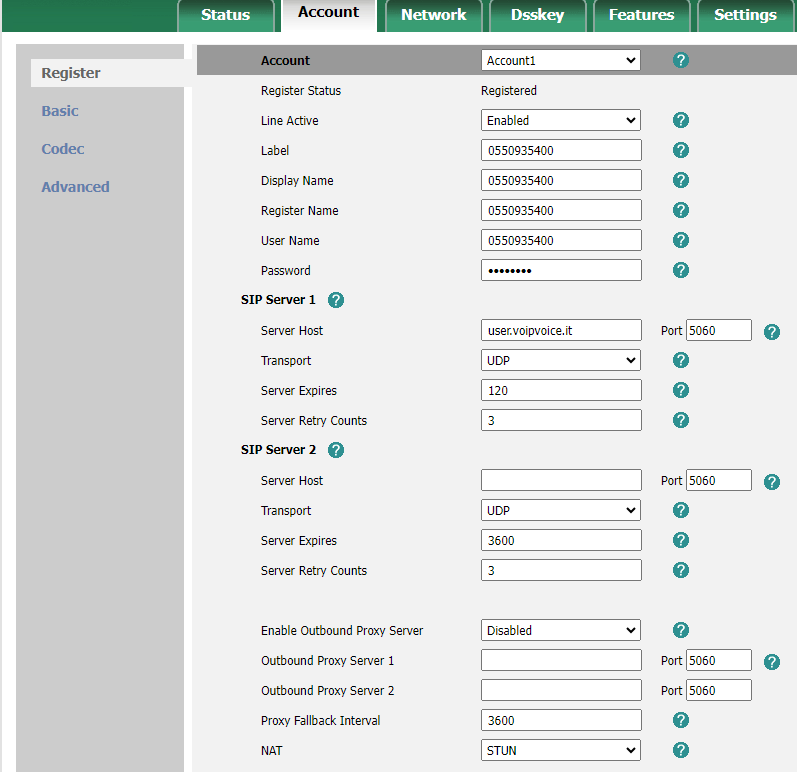Click Server Expires field showing 120
797x772 pixels.
coord(561,390)
